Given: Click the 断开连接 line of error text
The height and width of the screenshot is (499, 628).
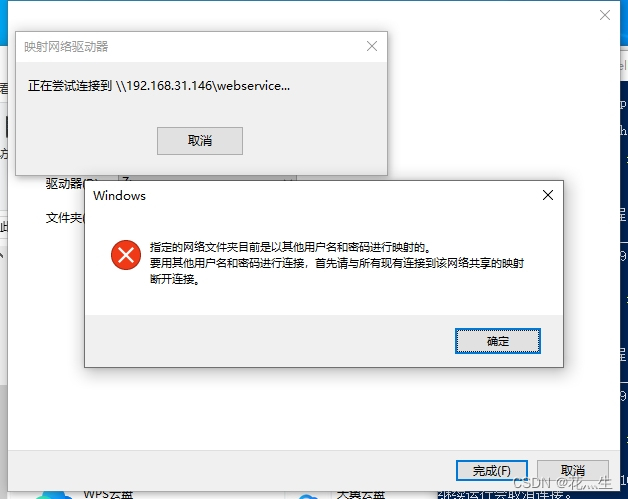Looking at the screenshot, I should 175,279.
